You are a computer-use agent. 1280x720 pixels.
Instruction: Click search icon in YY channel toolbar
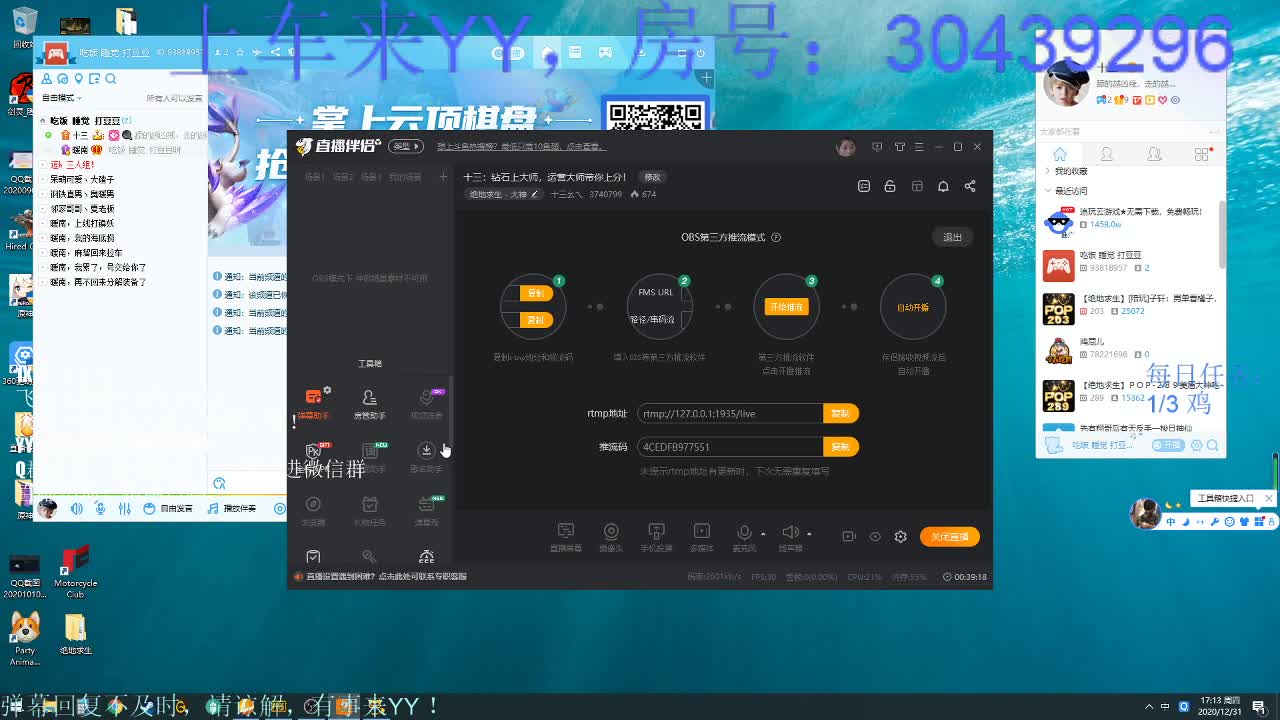coord(111,79)
